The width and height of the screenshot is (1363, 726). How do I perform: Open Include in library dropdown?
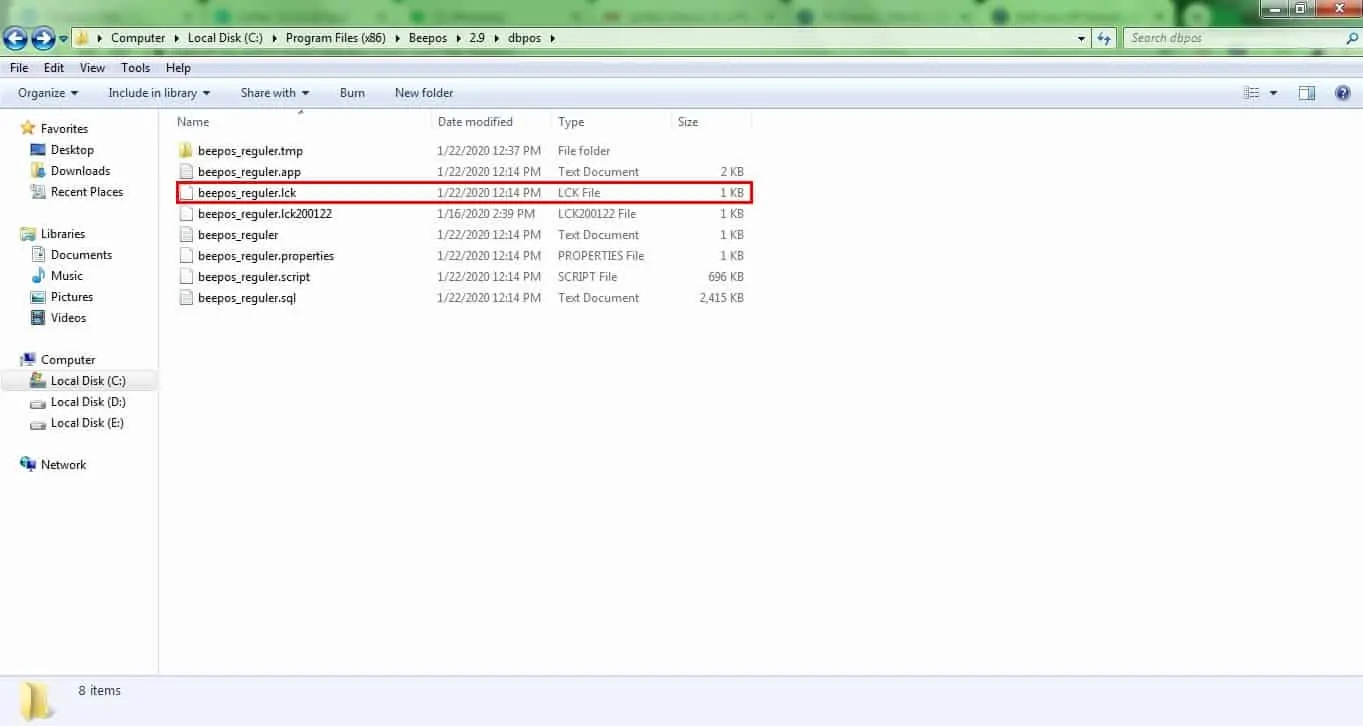point(159,93)
